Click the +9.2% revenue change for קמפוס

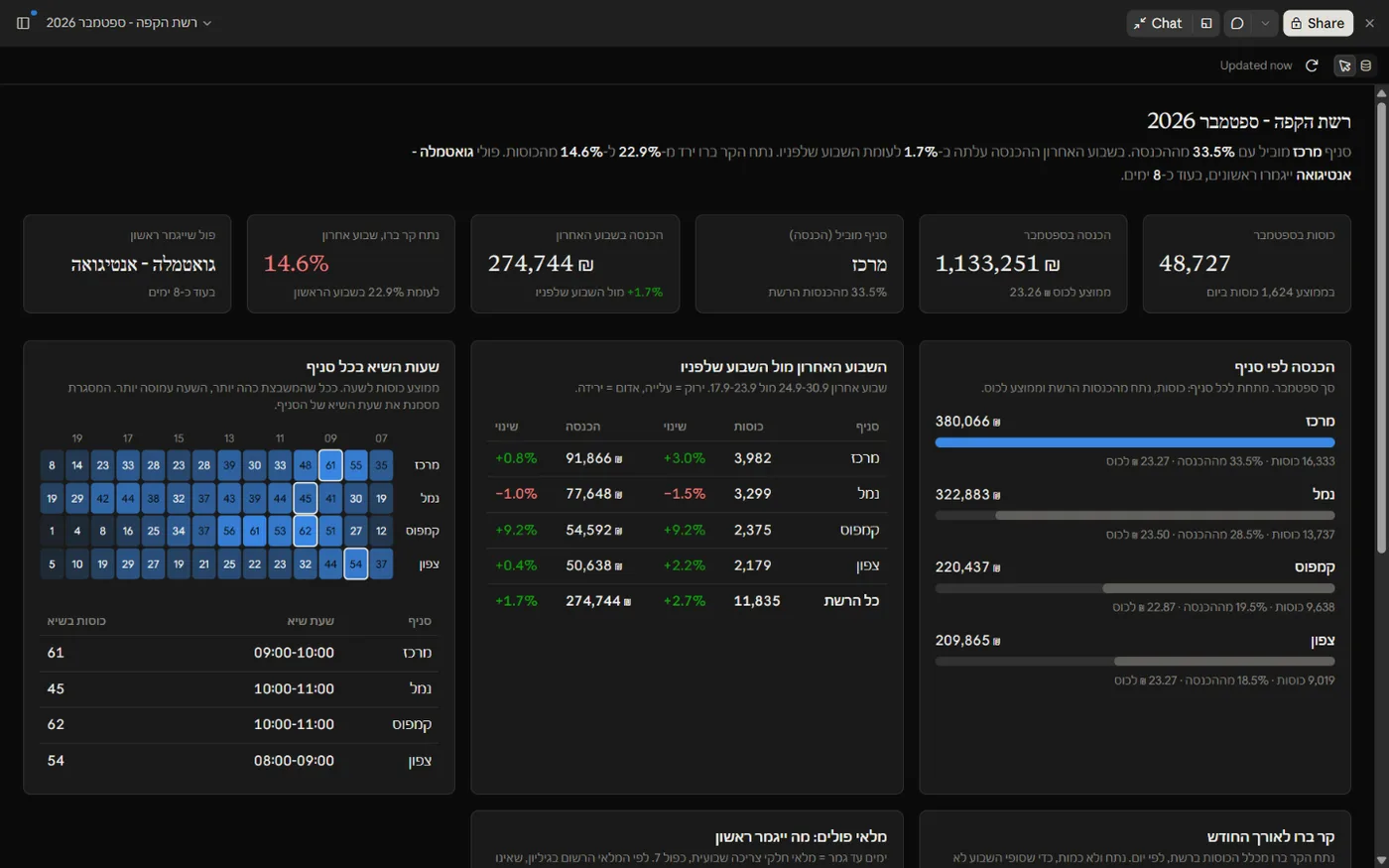pyautogui.click(x=516, y=530)
